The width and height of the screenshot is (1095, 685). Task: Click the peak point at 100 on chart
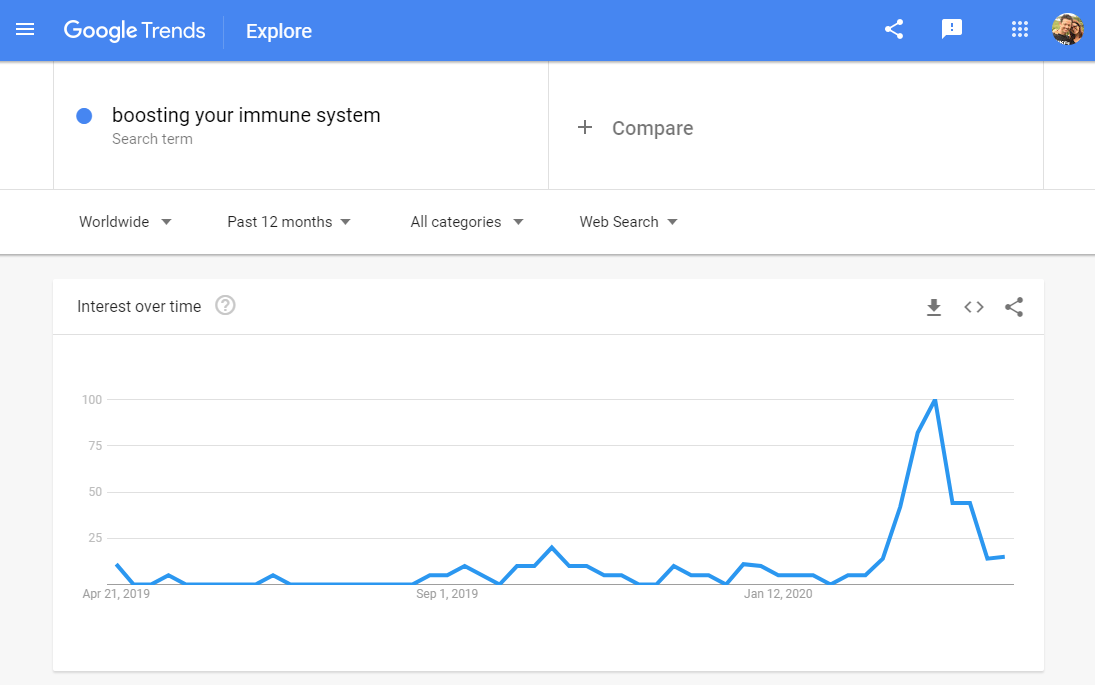935,400
